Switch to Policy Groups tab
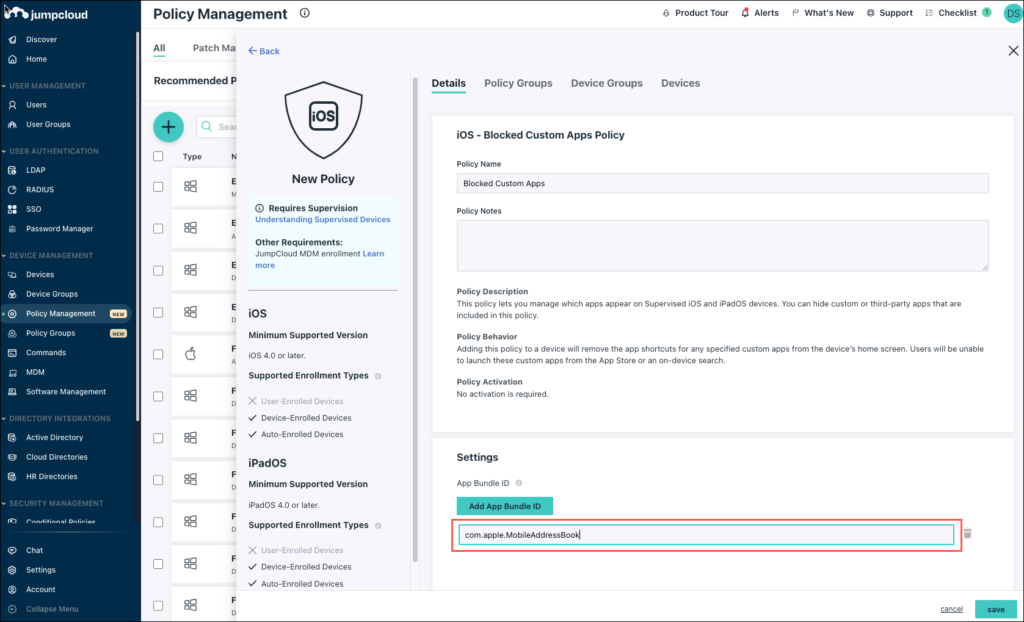The width and height of the screenshot is (1024, 622). tap(519, 84)
